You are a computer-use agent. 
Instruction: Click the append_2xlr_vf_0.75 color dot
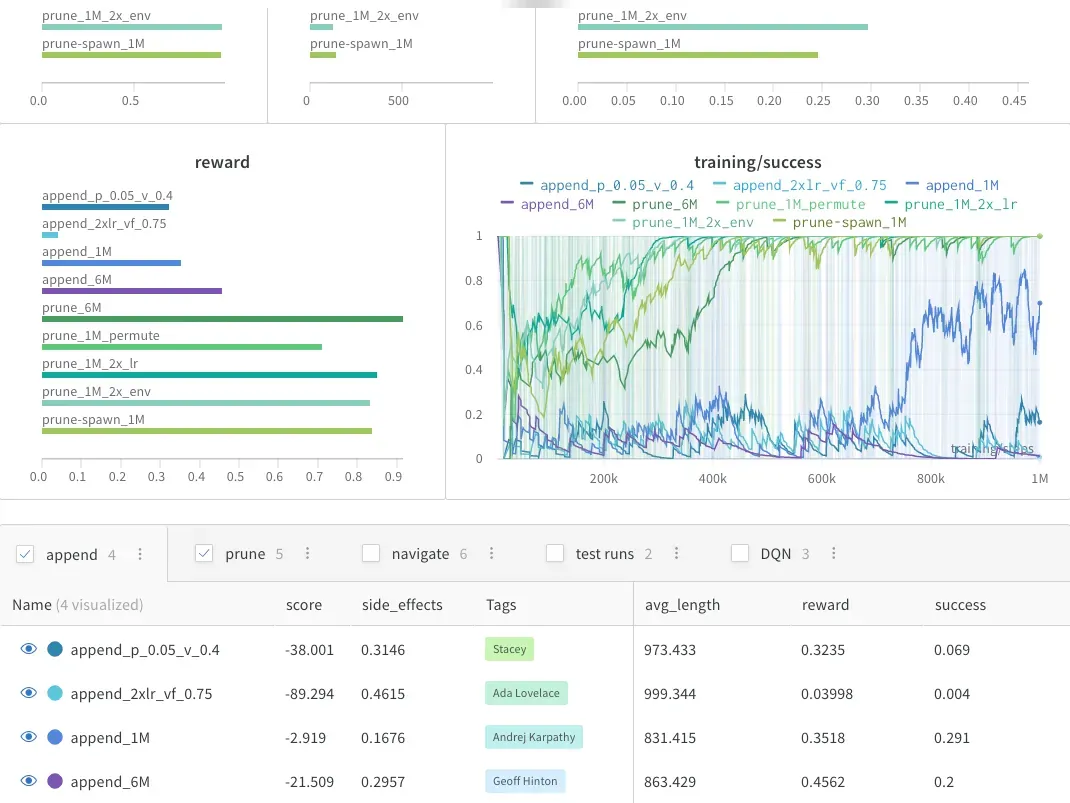[x=55, y=693]
